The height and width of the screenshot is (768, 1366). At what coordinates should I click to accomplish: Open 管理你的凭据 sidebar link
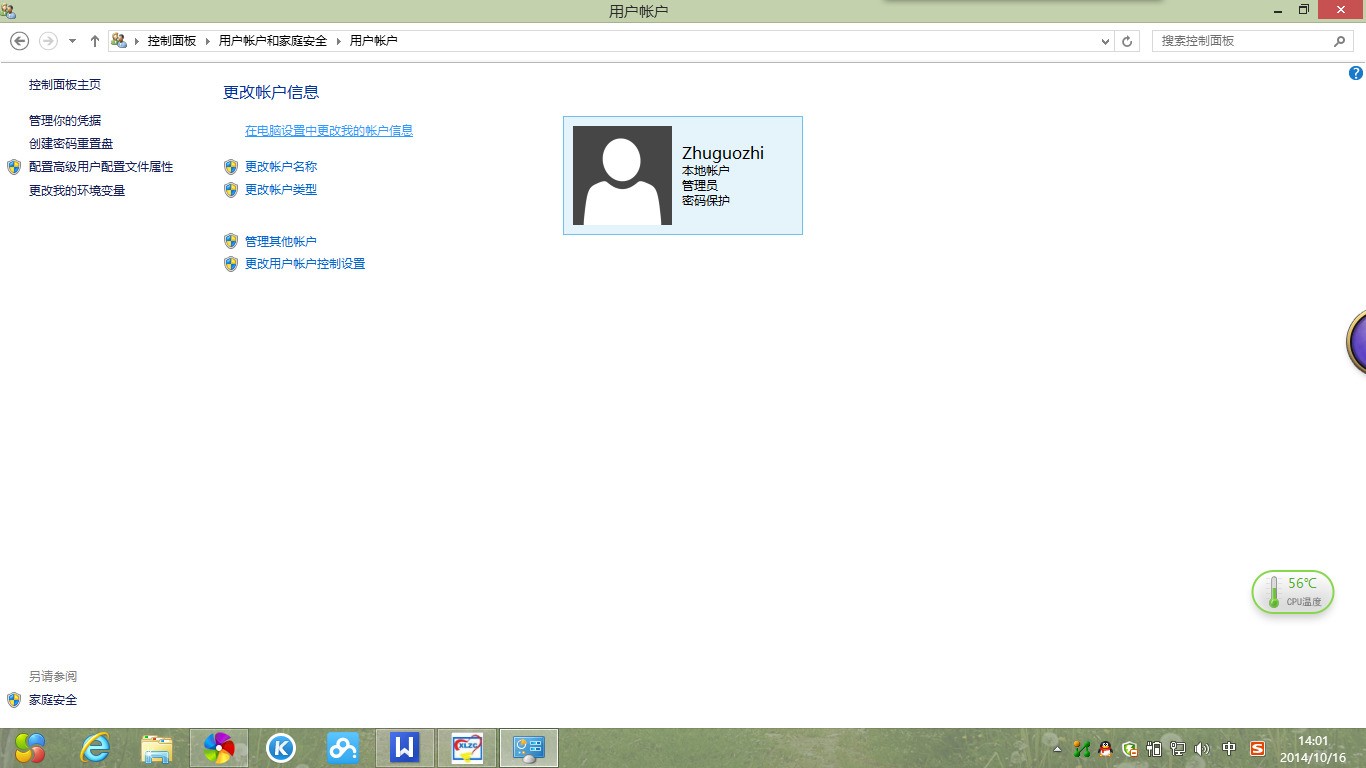65,121
